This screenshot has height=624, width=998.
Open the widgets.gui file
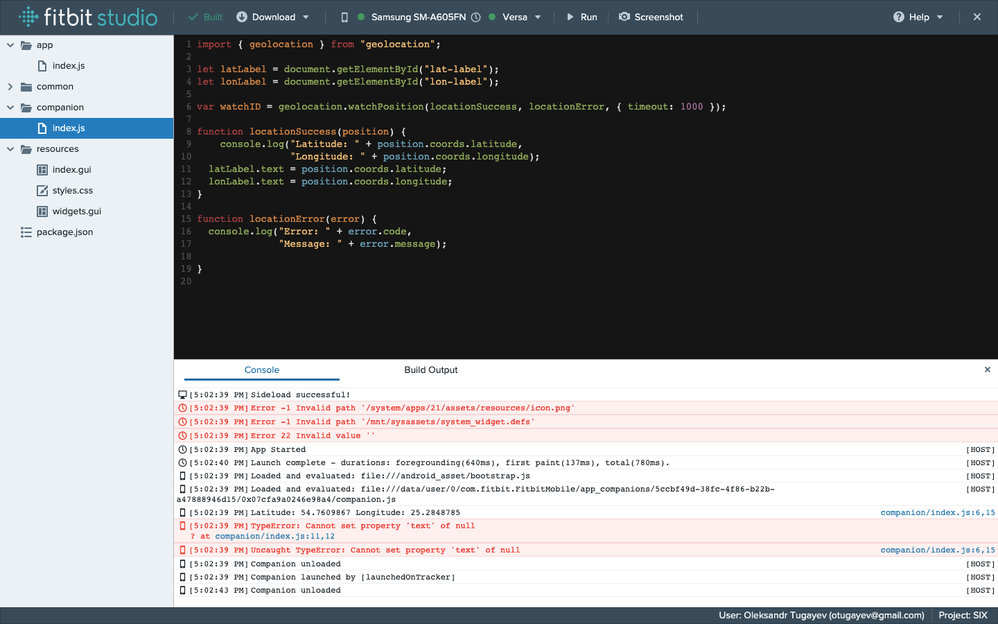pyautogui.click(x=76, y=212)
